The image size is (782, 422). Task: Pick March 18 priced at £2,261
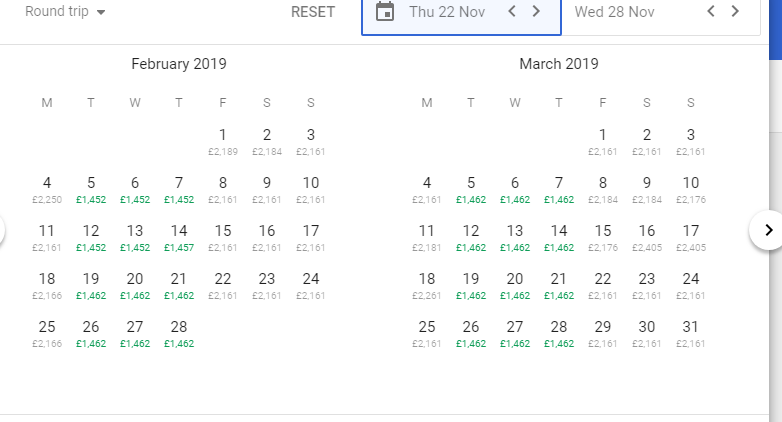427,285
